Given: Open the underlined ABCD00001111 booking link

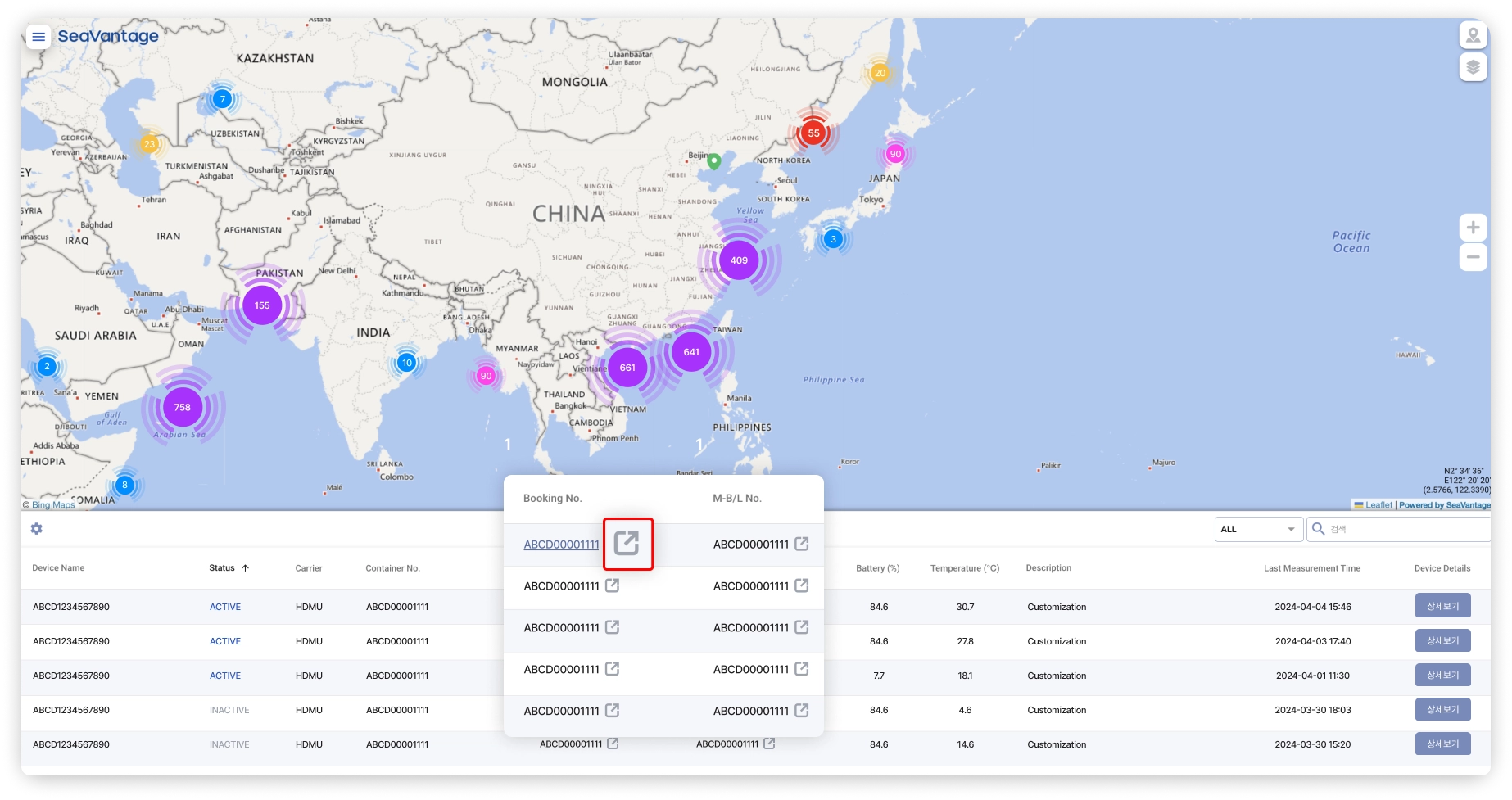Looking at the screenshot, I should pyautogui.click(x=561, y=545).
